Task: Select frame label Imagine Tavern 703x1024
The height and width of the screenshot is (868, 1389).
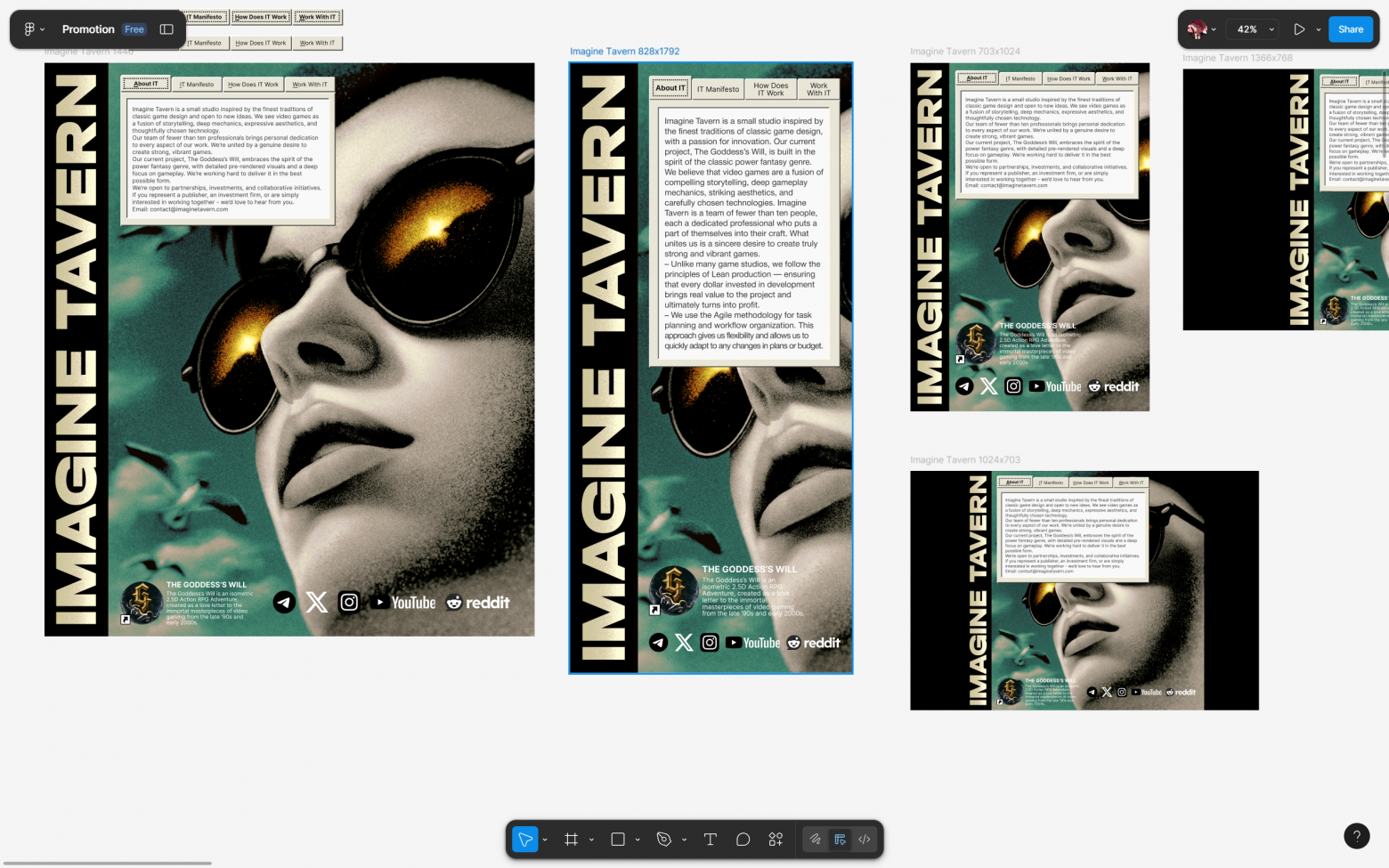Action: [x=965, y=52]
